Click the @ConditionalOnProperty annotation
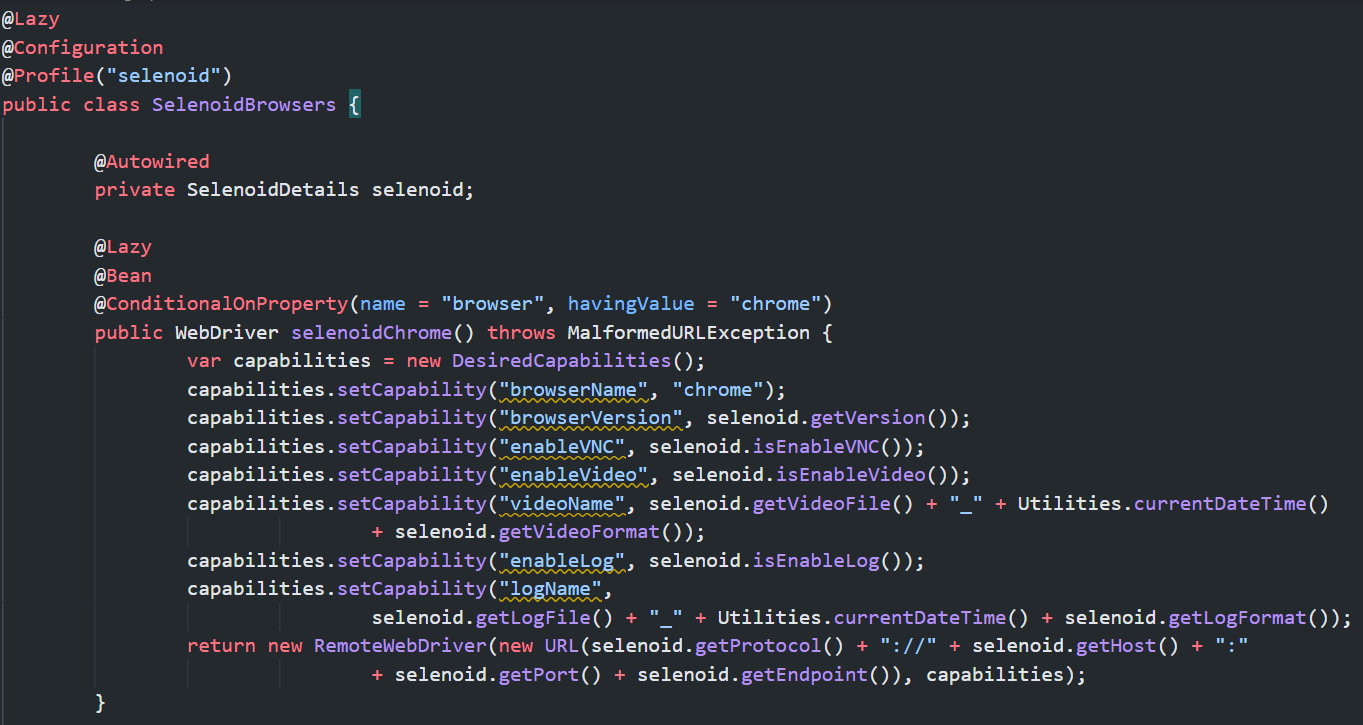1363x725 pixels. point(221,304)
